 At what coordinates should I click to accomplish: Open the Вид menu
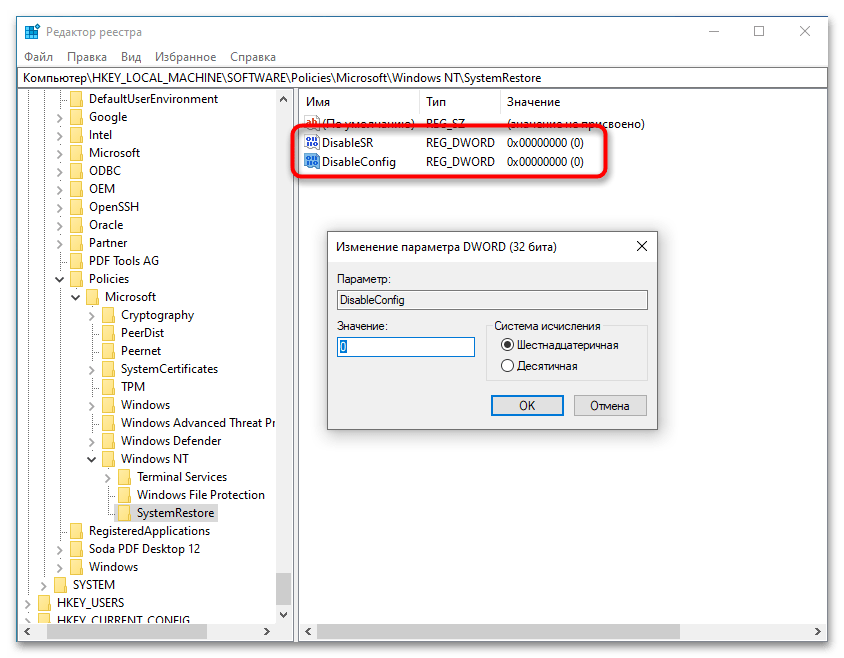[131, 57]
